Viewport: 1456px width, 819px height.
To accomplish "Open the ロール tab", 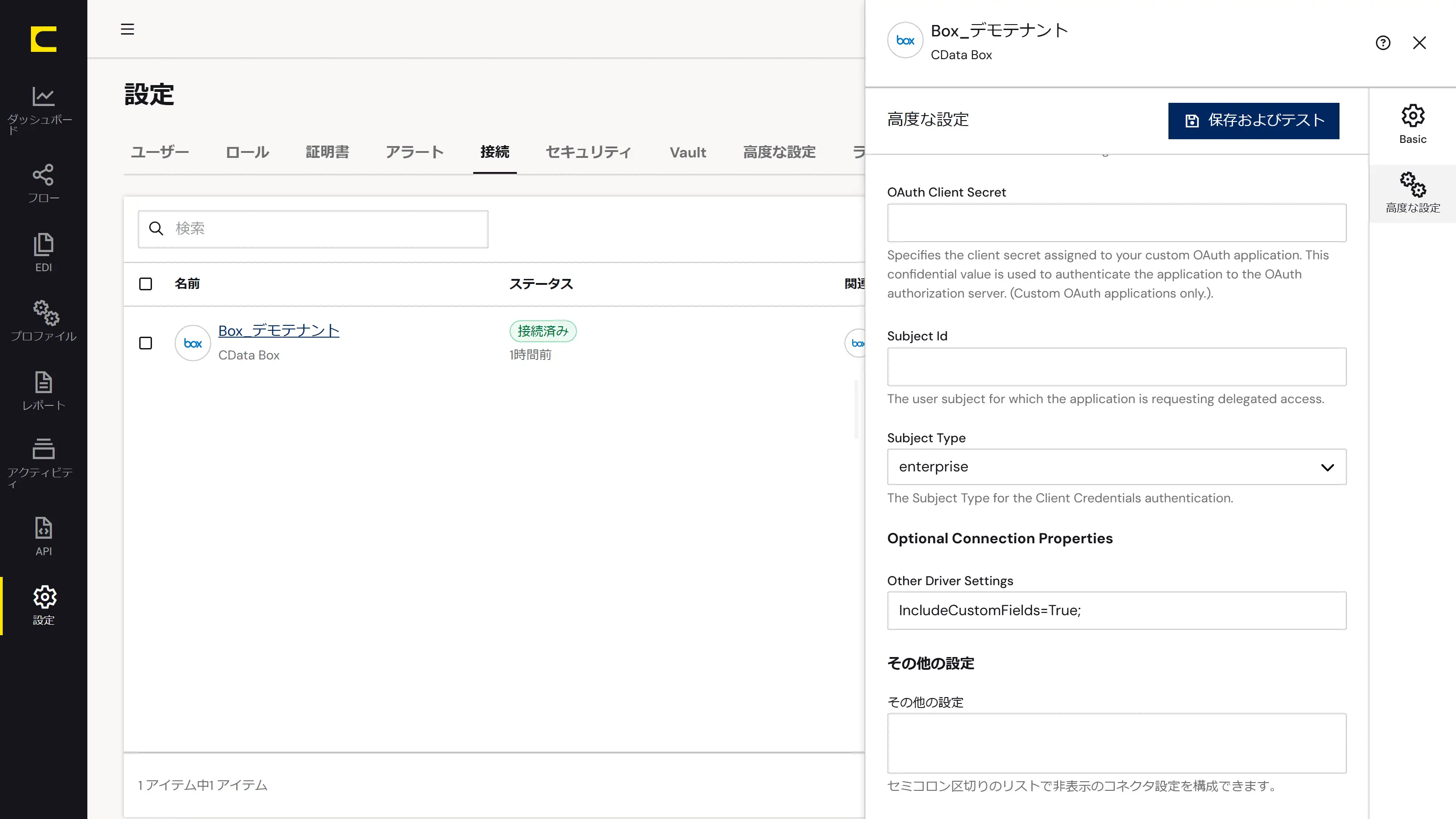I will click(x=247, y=152).
